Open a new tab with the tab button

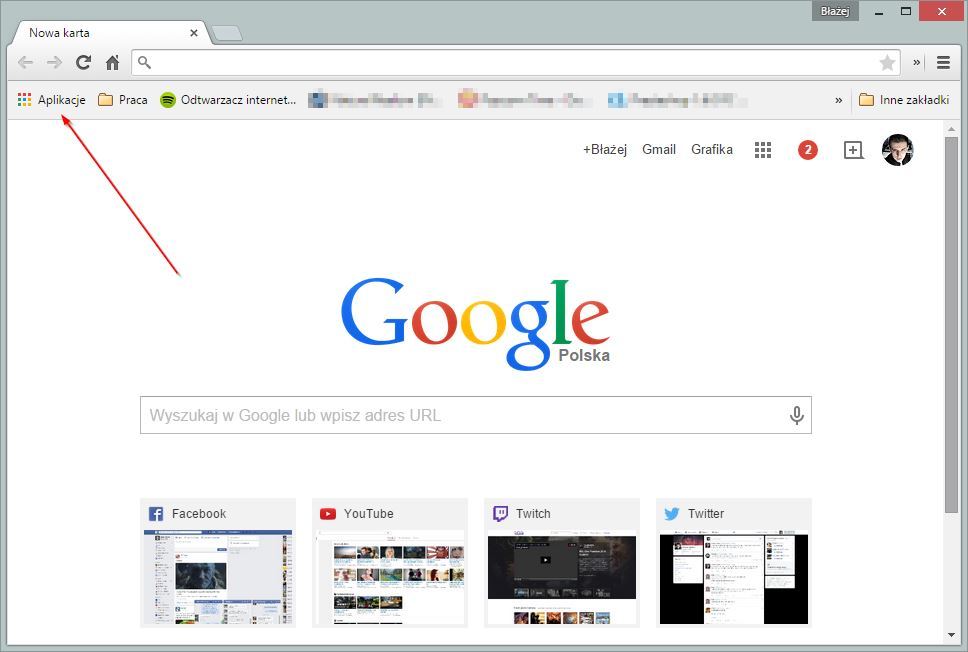click(227, 33)
